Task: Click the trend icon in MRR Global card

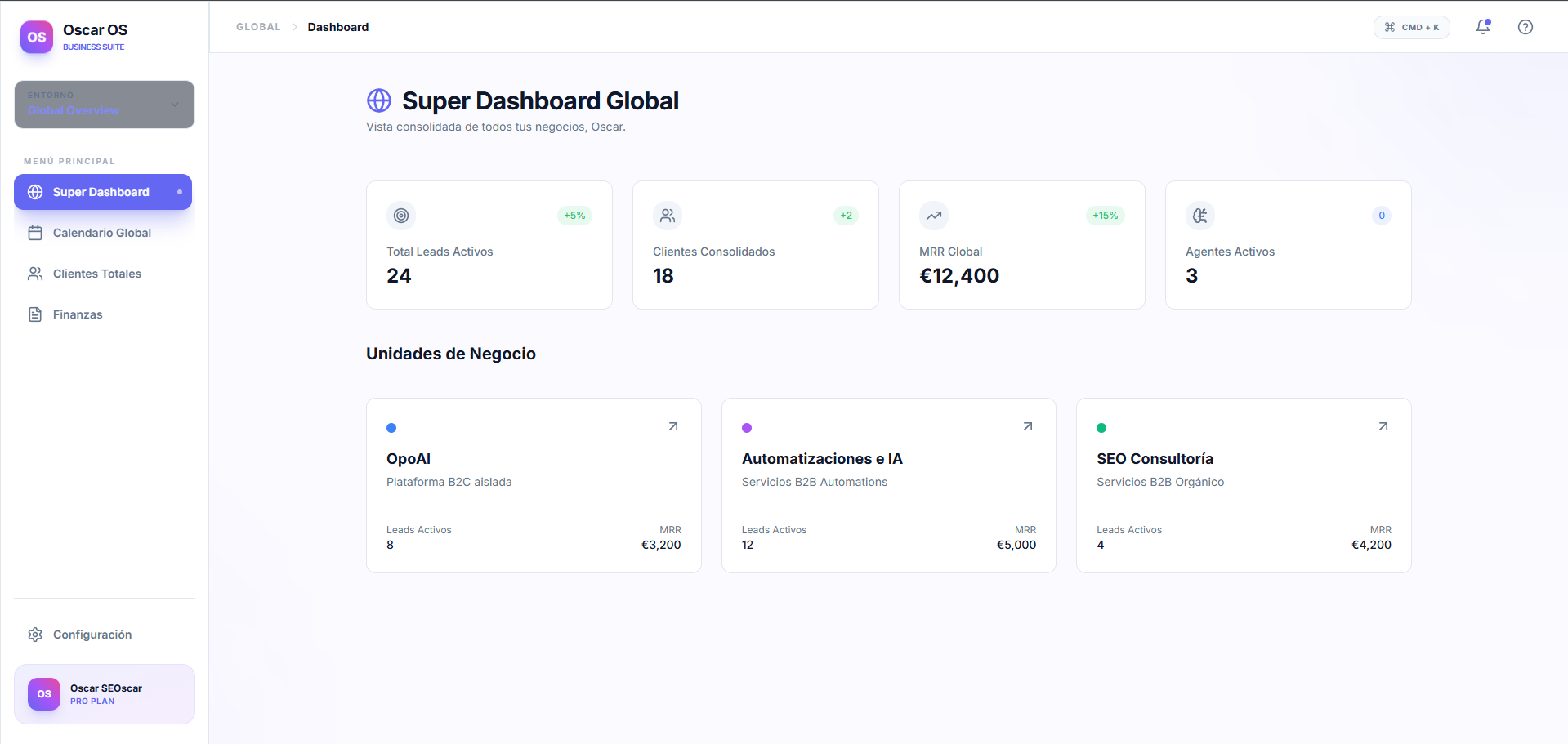Action: 933,216
